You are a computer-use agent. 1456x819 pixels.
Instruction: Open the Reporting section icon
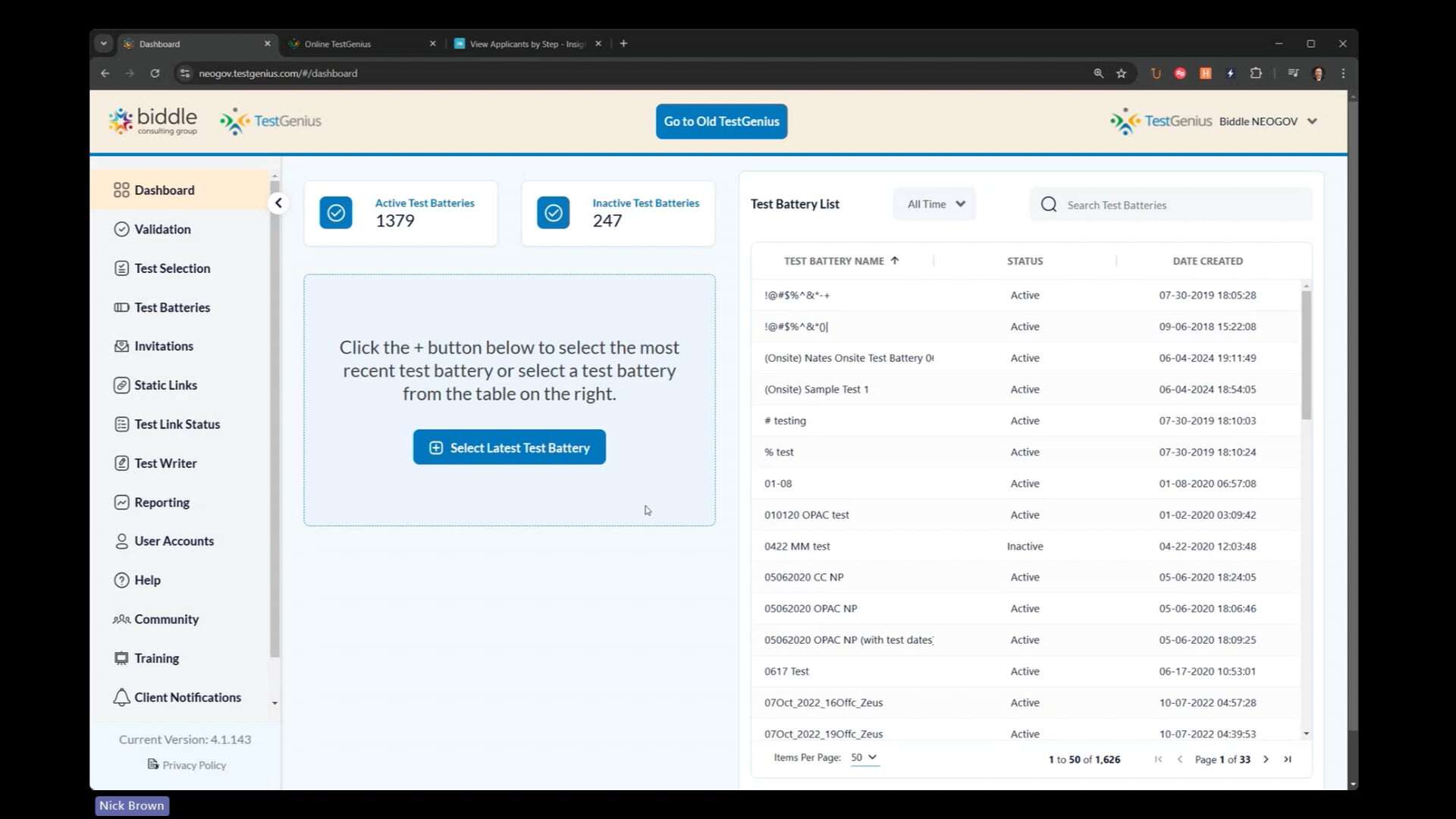(x=121, y=501)
